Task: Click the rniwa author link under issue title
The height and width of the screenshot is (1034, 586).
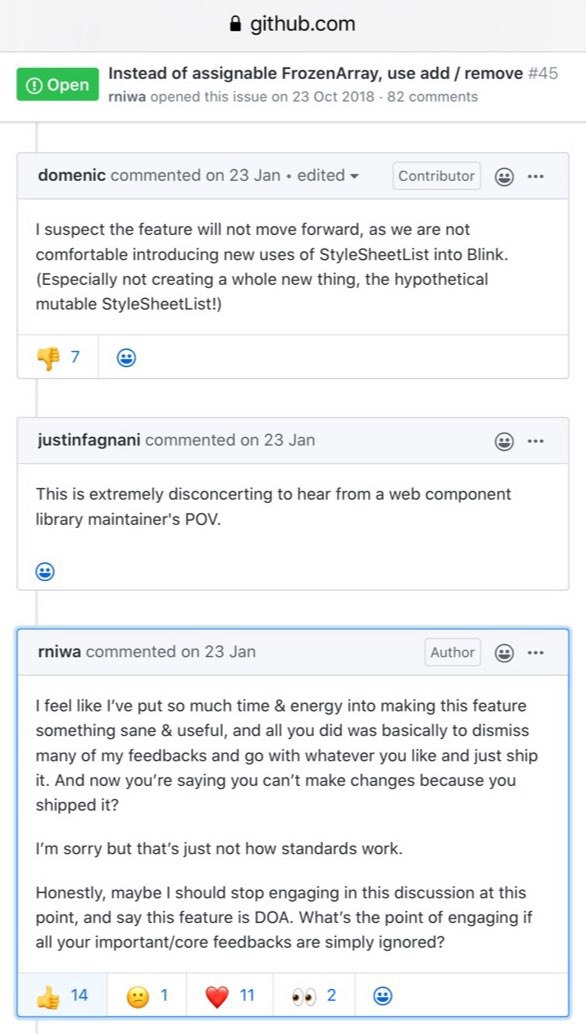Action: point(127,97)
